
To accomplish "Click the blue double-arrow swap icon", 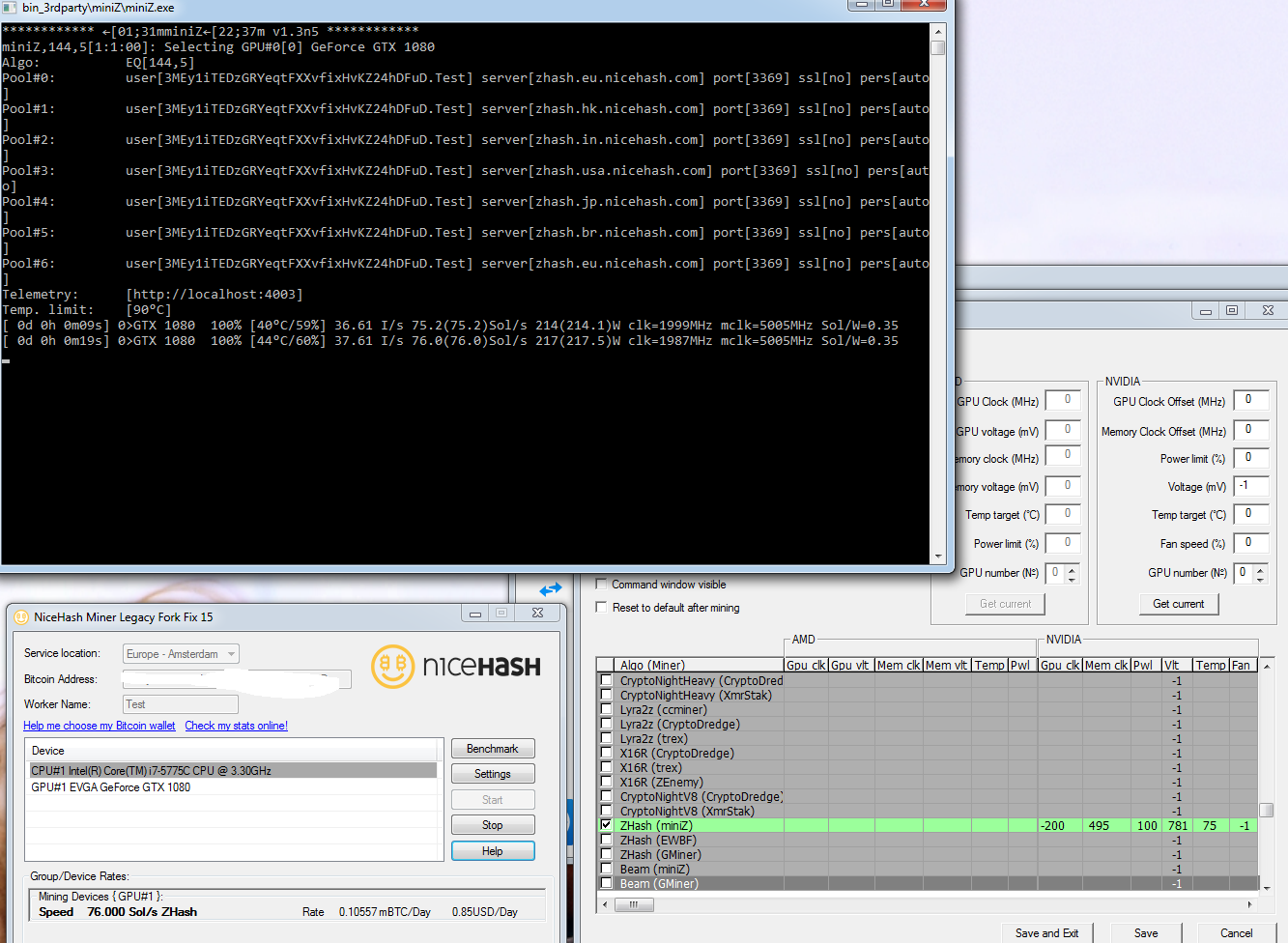I will (551, 588).
